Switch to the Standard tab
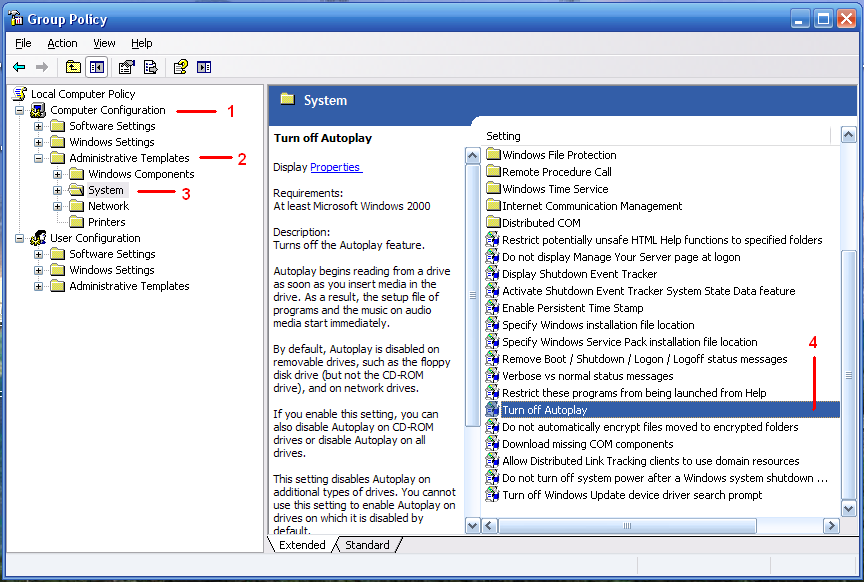Image resolution: width=864 pixels, height=582 pixels. tap(367, 545)
